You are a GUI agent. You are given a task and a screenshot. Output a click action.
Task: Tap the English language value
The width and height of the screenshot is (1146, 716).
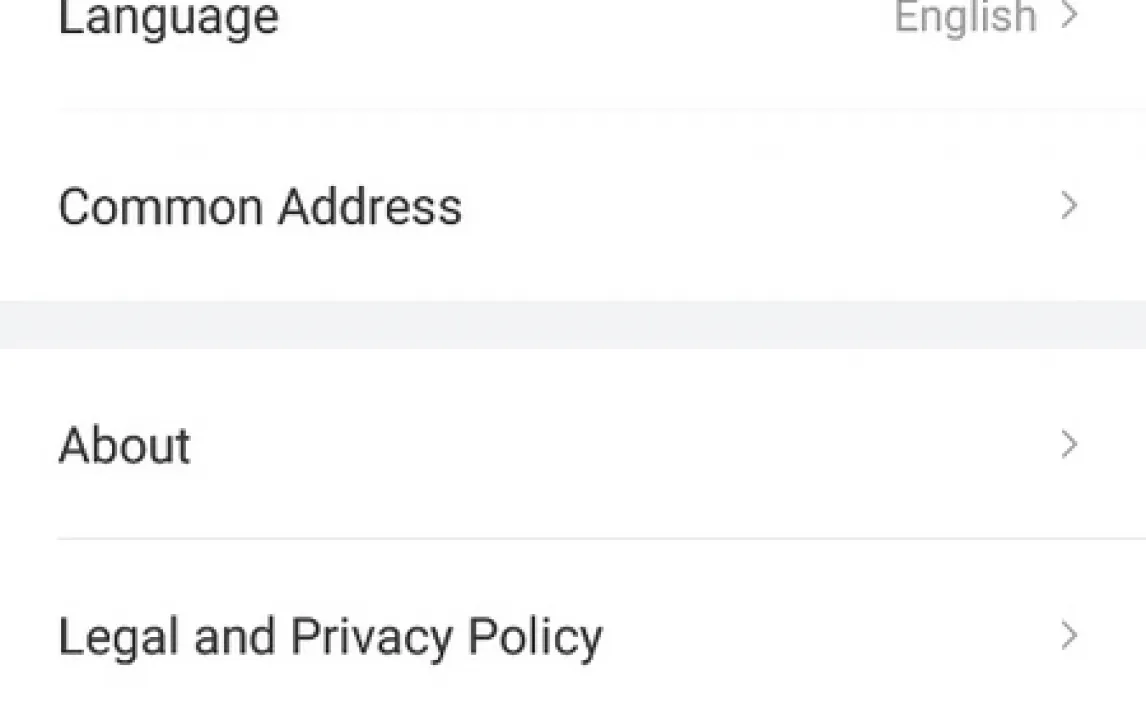tap(965, 17)
